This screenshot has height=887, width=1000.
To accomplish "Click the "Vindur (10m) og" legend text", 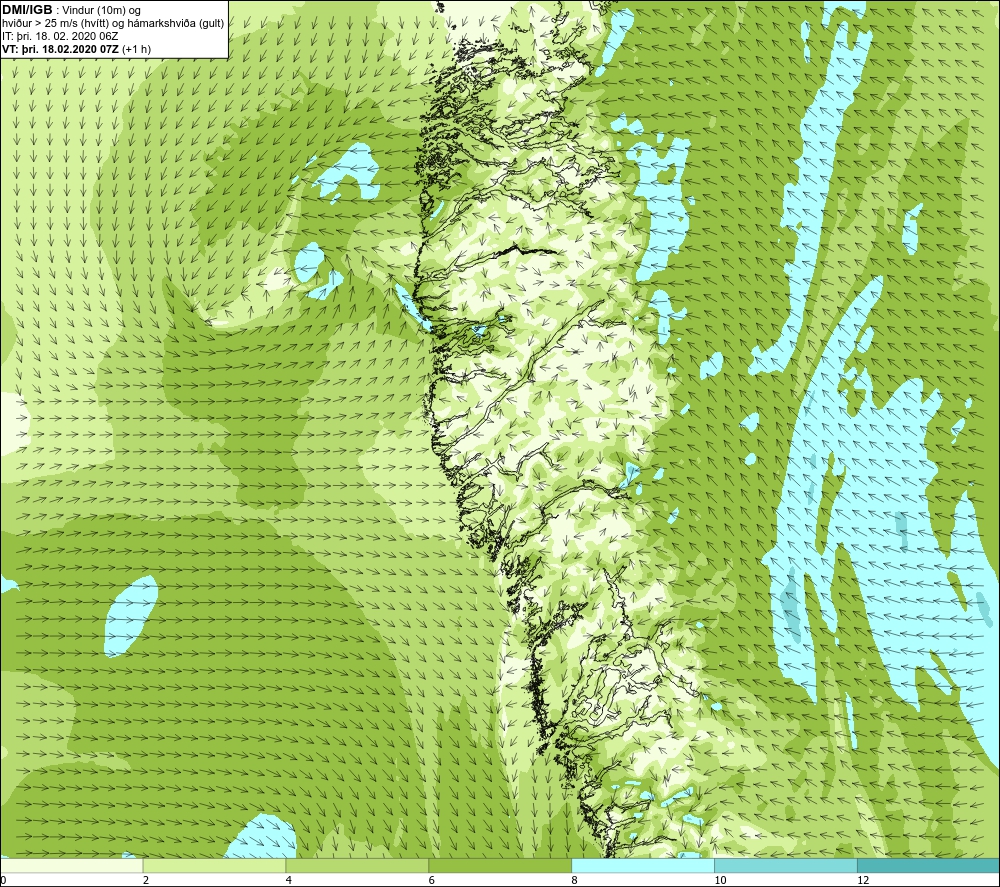I will (102, 11).
